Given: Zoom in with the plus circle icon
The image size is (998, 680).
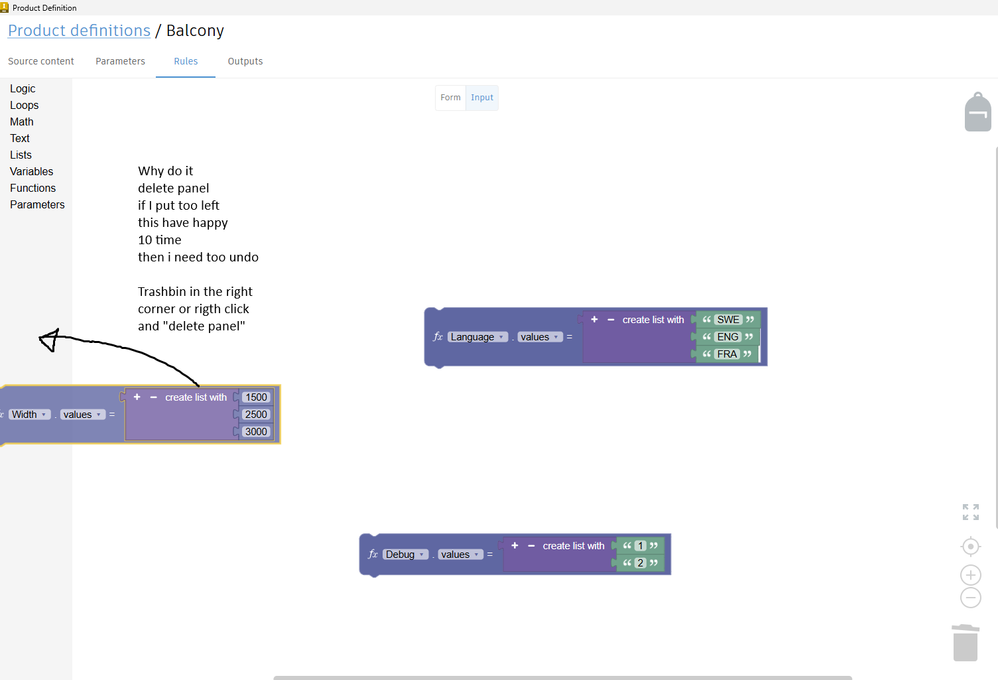Looking at the screenshot, I should (x=971, y=575).
